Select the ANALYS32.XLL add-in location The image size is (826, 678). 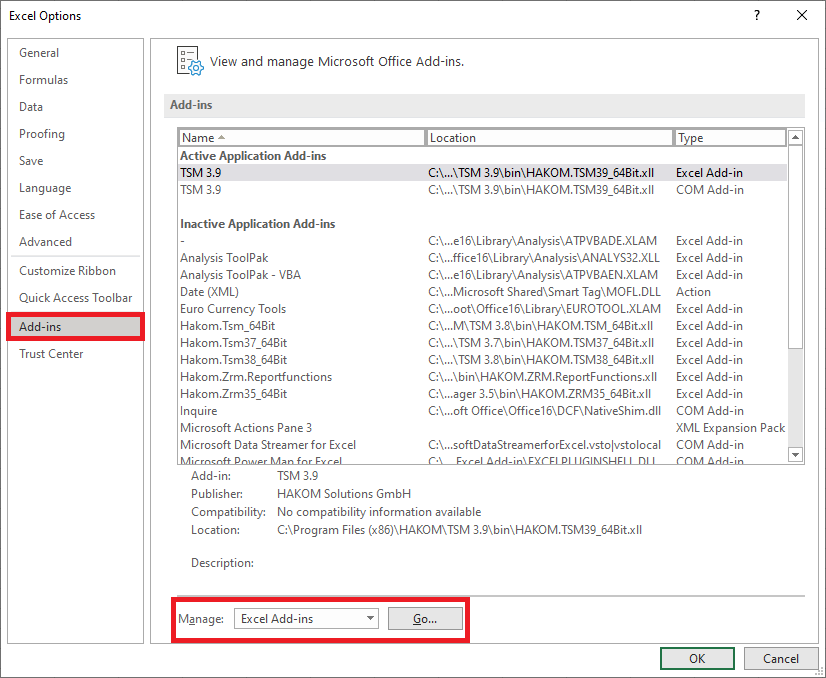[544, 258]
